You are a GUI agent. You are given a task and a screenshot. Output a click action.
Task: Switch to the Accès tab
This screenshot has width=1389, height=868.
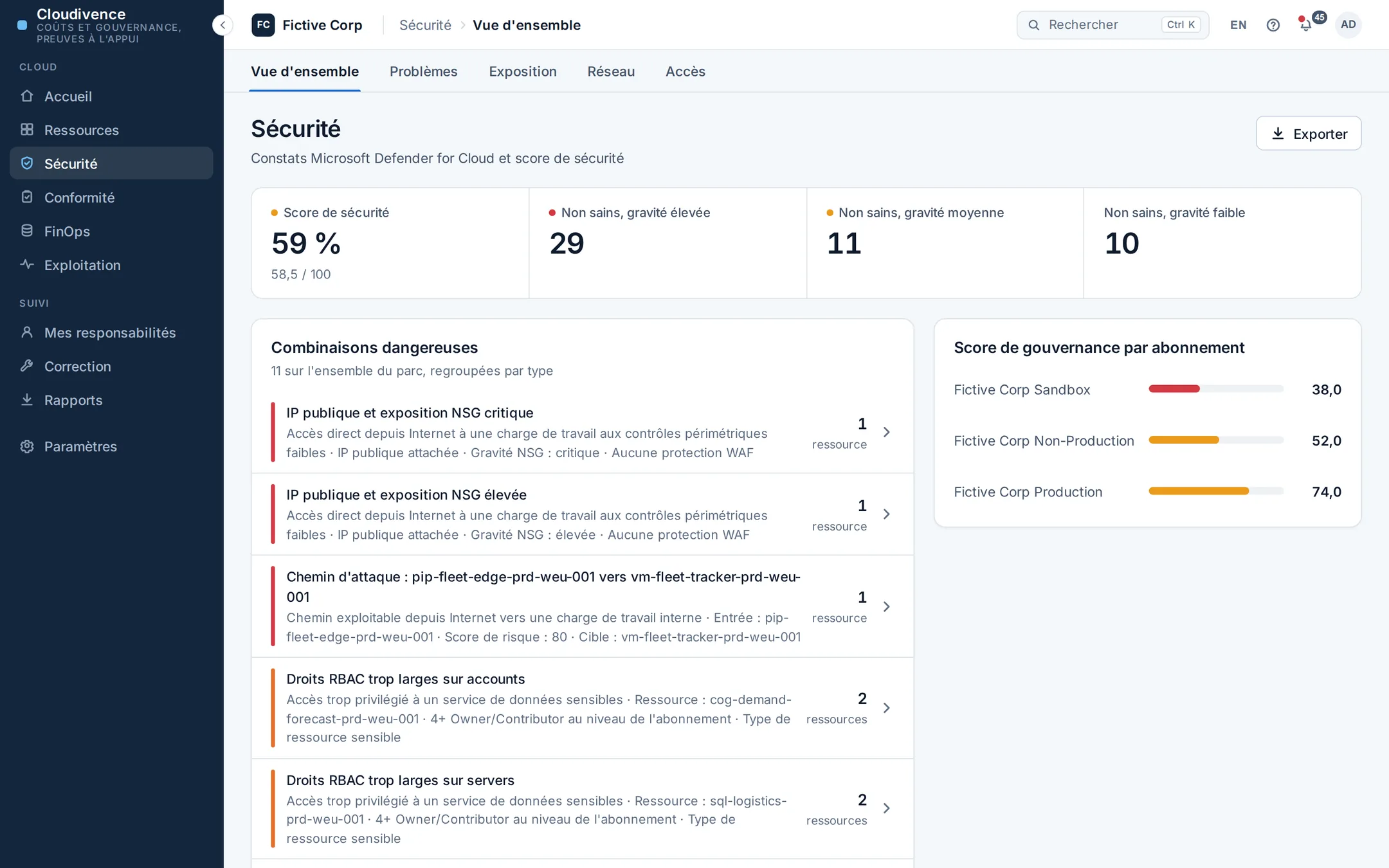click(x=685, y=71)
